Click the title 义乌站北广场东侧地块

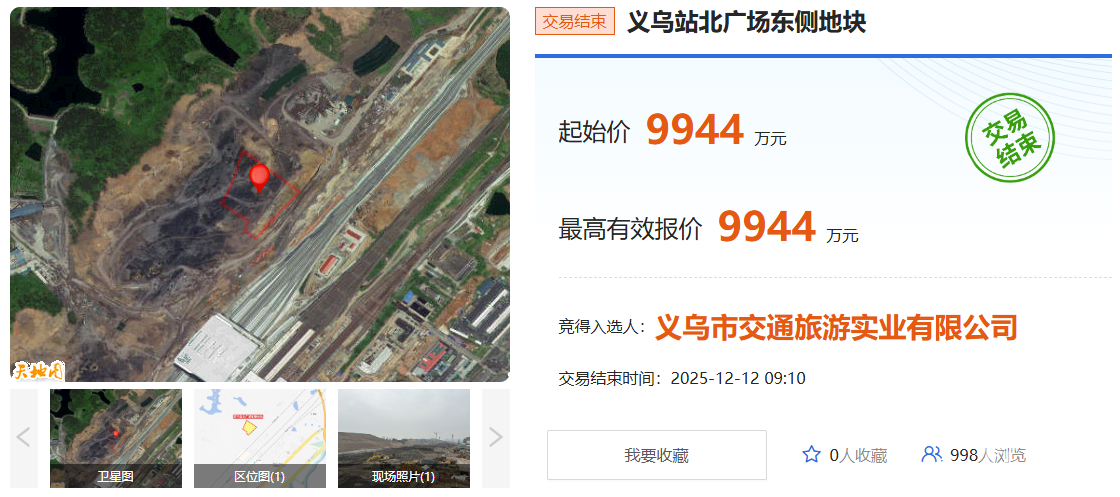tap(746, 22)
